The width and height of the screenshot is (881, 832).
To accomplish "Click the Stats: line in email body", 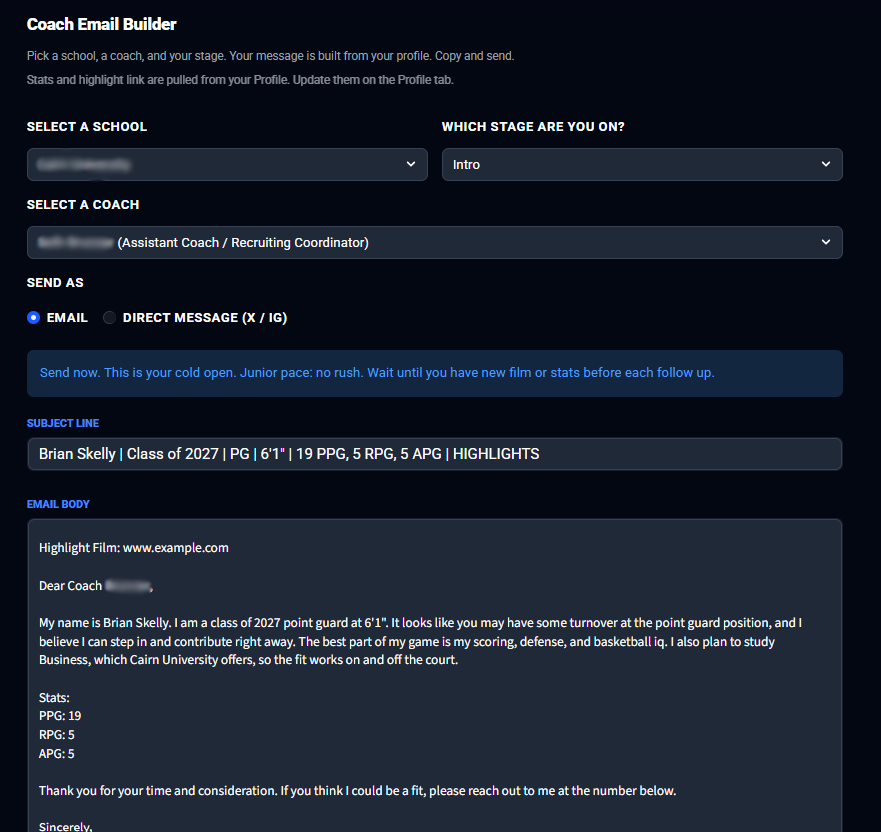I will click(x=54, y=698).
